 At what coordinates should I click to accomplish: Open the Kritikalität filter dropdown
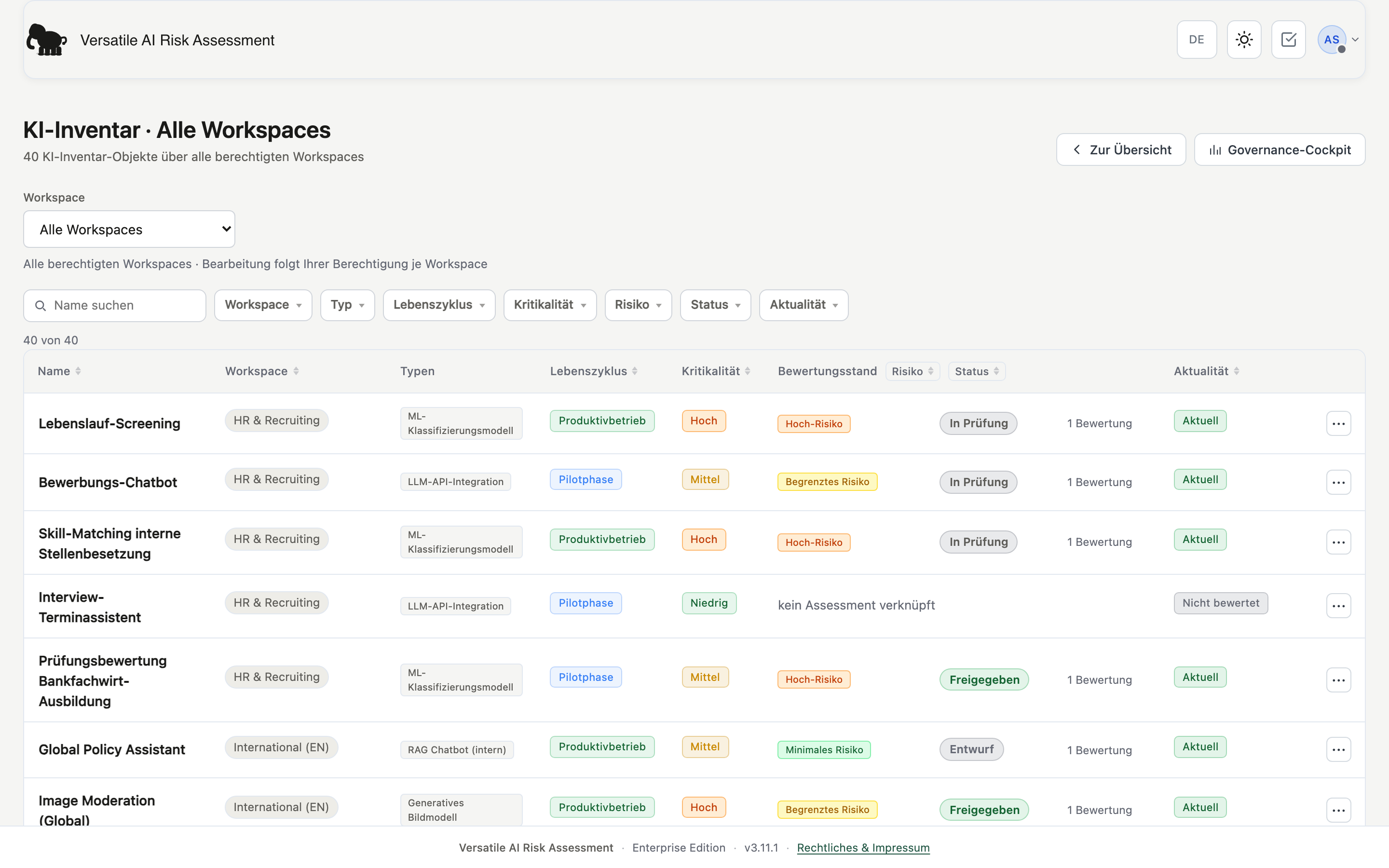click(x=550, y=305)
